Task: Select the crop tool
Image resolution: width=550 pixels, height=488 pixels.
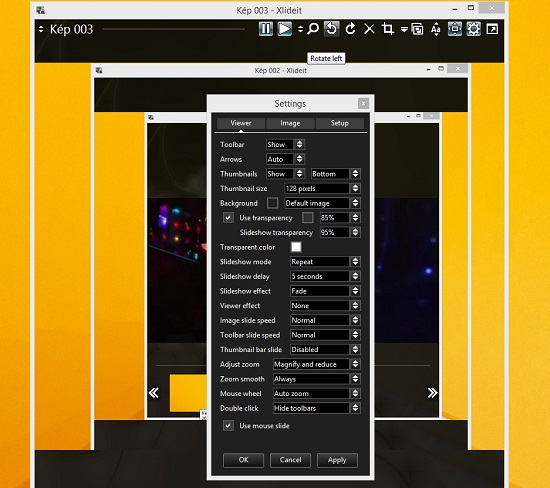Action: pyautogui.click(x=388, y=29)
